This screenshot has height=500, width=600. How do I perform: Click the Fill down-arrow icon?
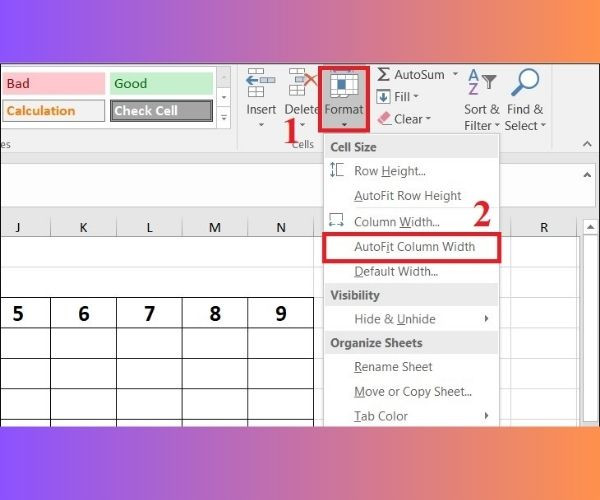[383, 97]
